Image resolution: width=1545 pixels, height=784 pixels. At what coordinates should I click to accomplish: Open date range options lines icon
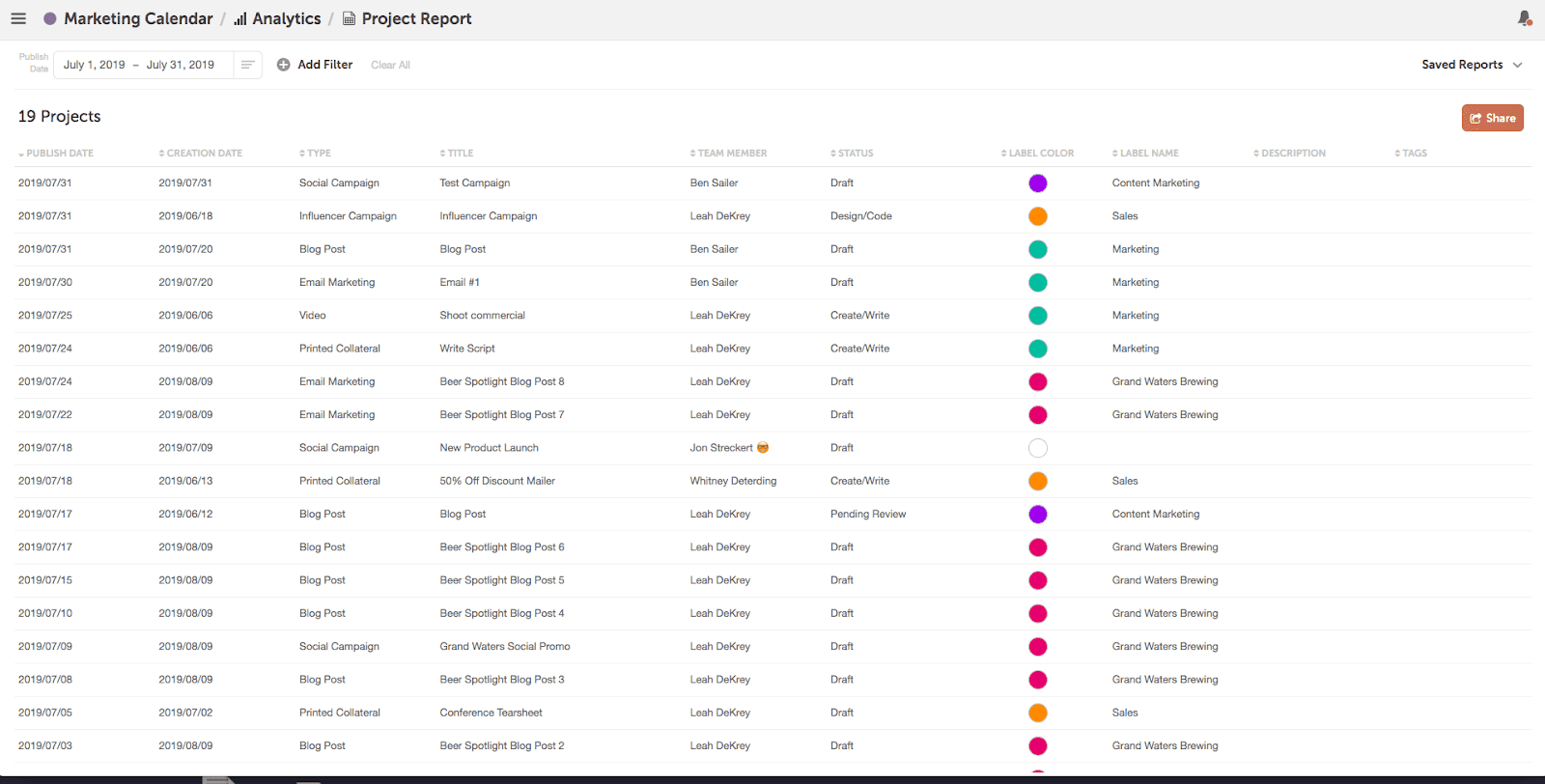[248, 65]
